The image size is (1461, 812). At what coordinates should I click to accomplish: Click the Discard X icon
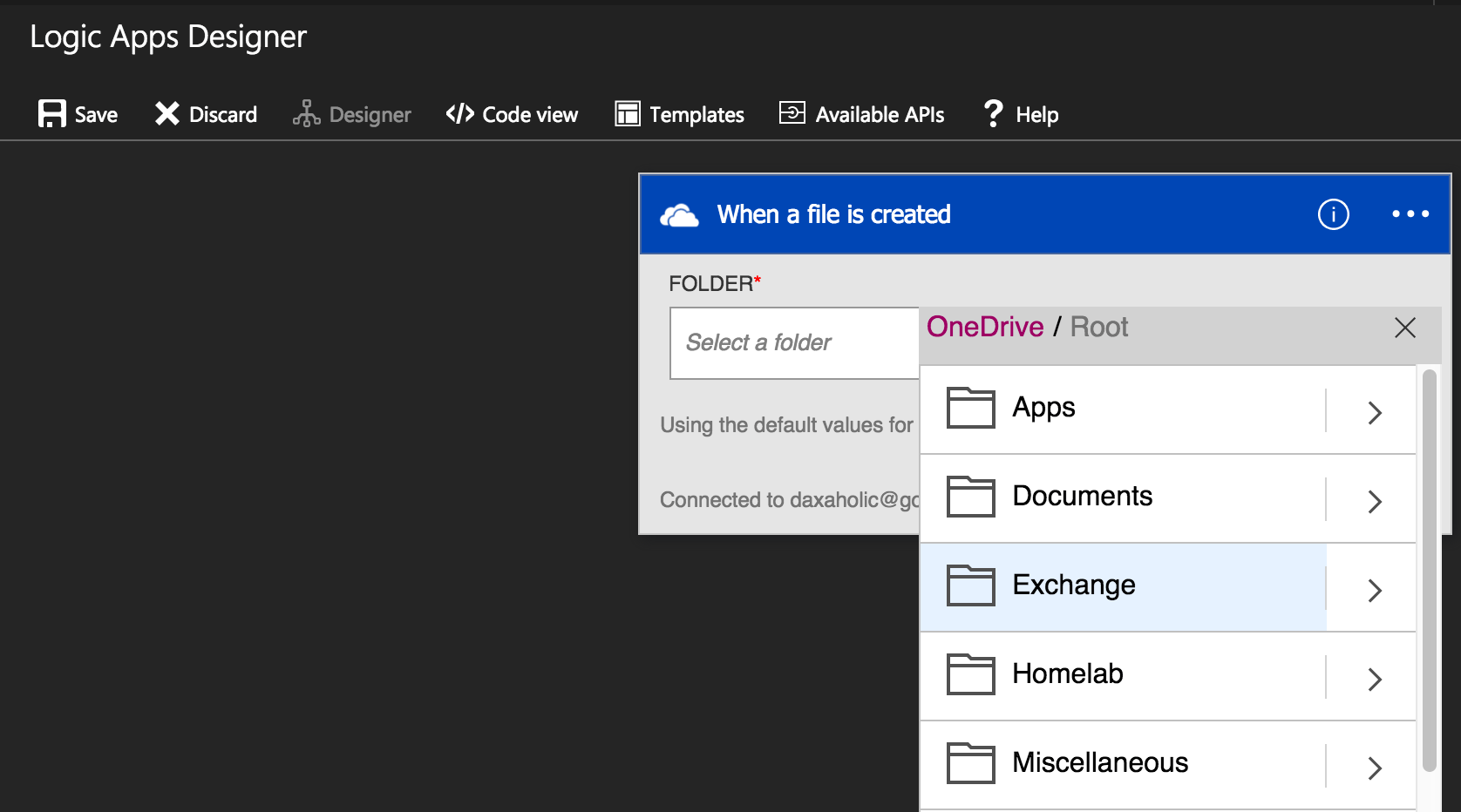(166, 113)
